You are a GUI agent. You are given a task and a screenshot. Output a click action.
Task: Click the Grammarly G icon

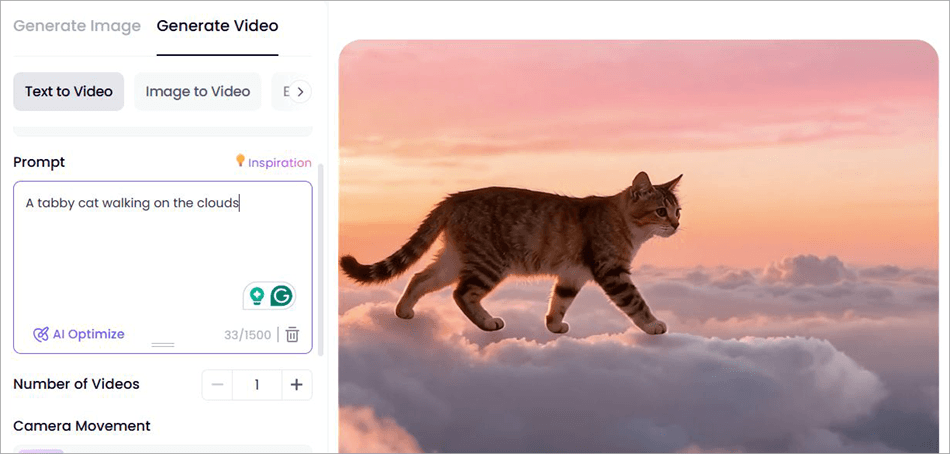(x=281, y=296)
